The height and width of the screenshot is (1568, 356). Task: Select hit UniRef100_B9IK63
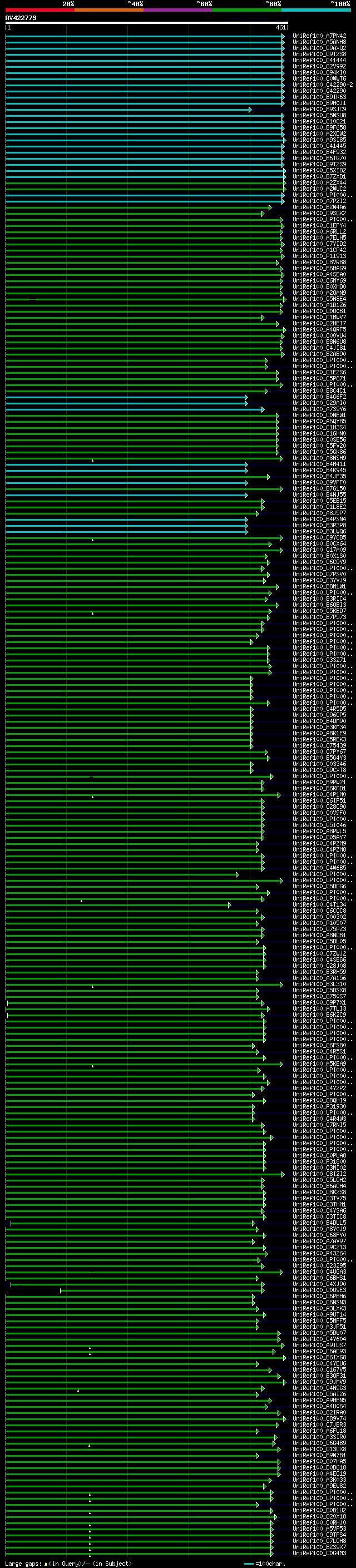[319, 97]
